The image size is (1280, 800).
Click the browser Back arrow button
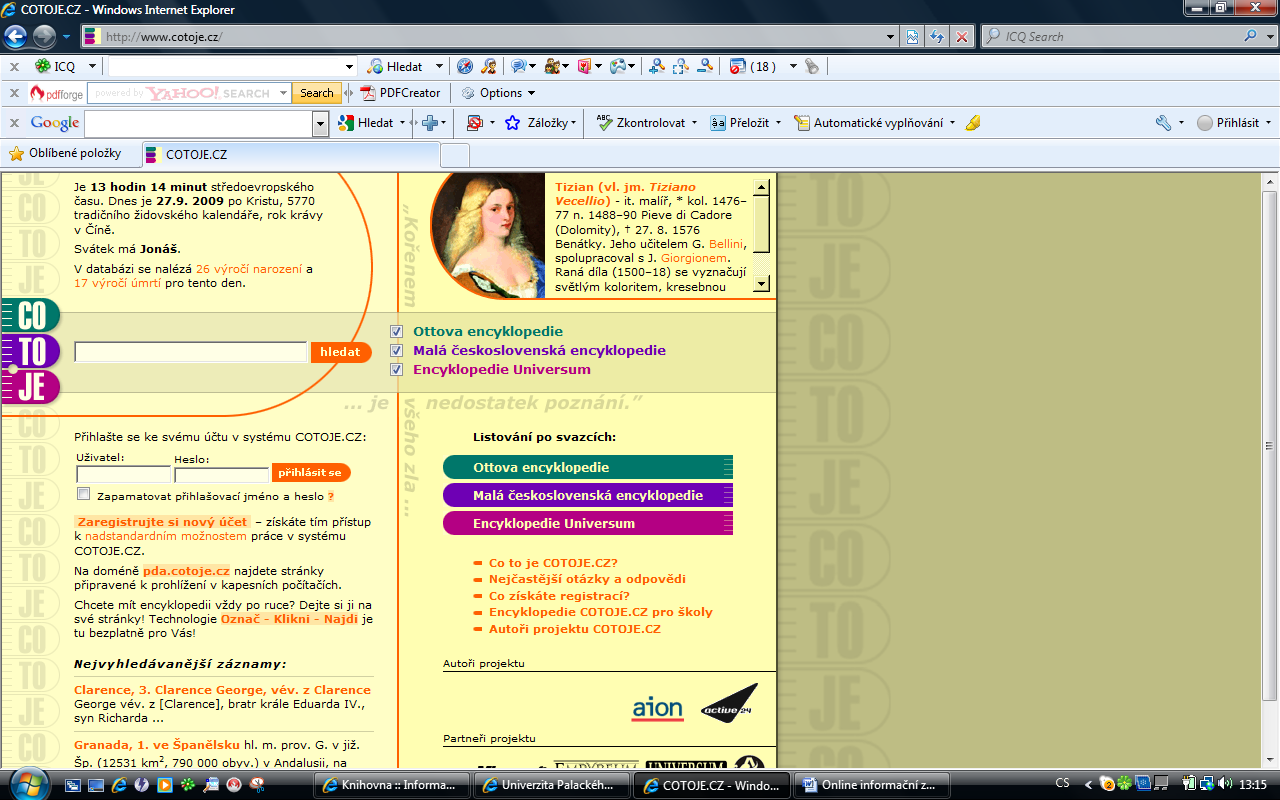point(16,37)
